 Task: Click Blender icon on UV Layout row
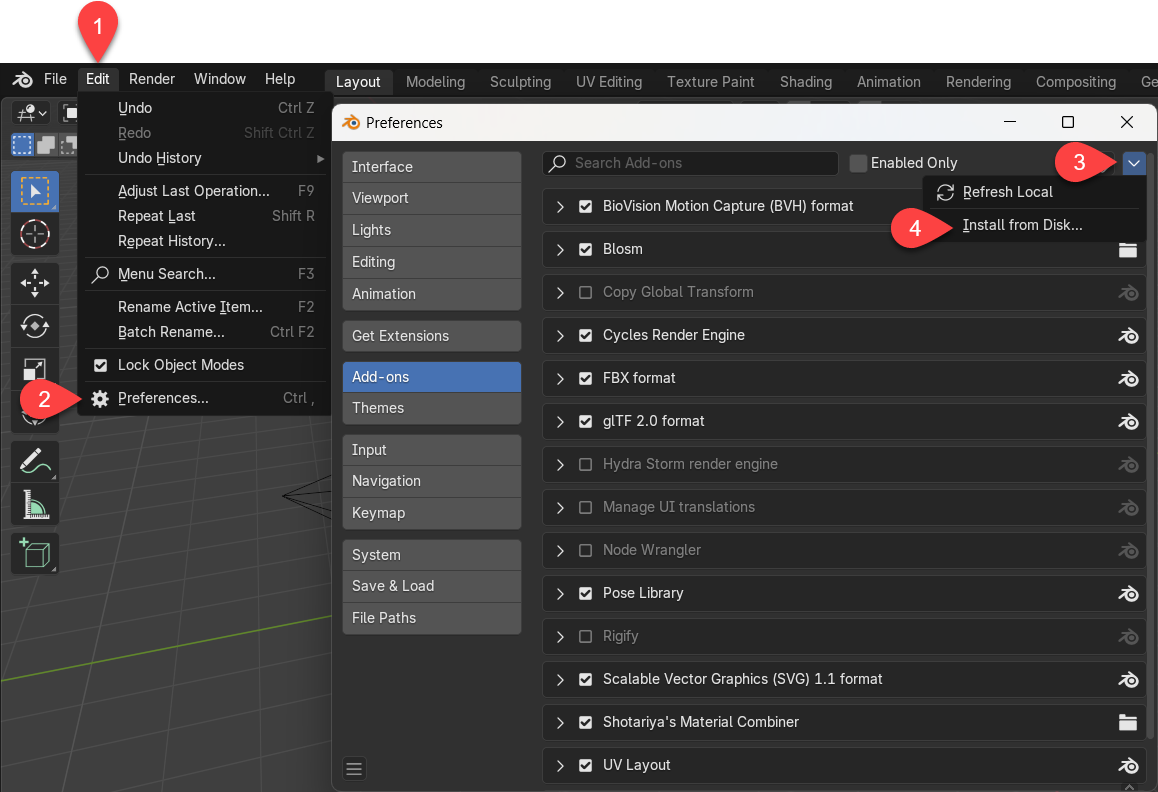1128,765
